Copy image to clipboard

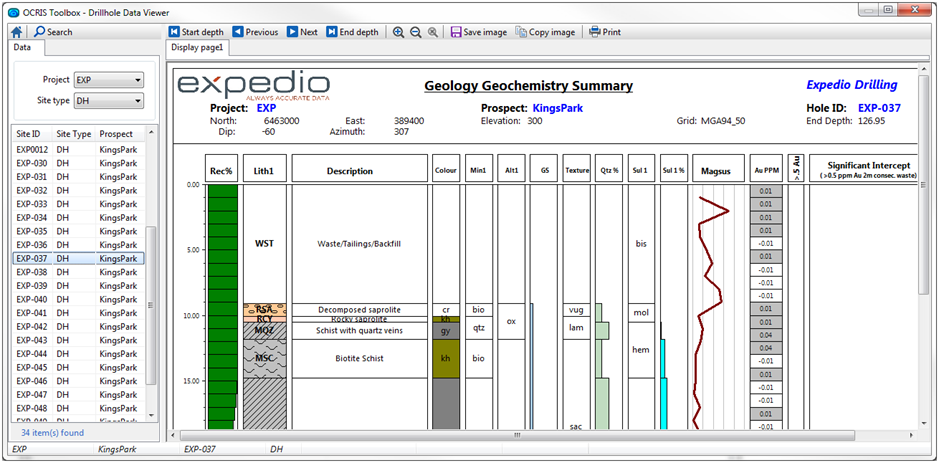click(546, 32)
